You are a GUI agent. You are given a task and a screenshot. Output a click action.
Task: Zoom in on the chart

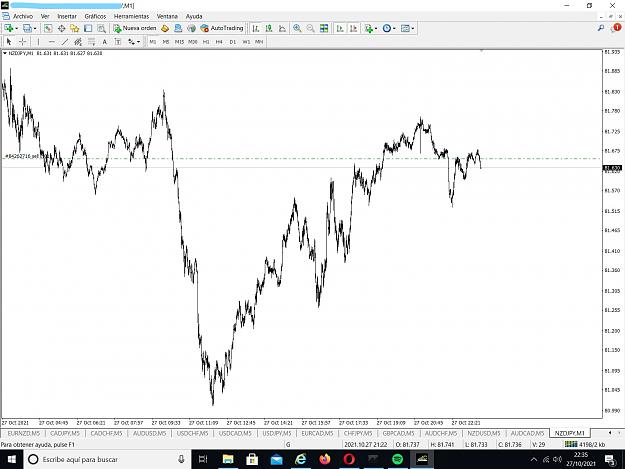[297, 28]
